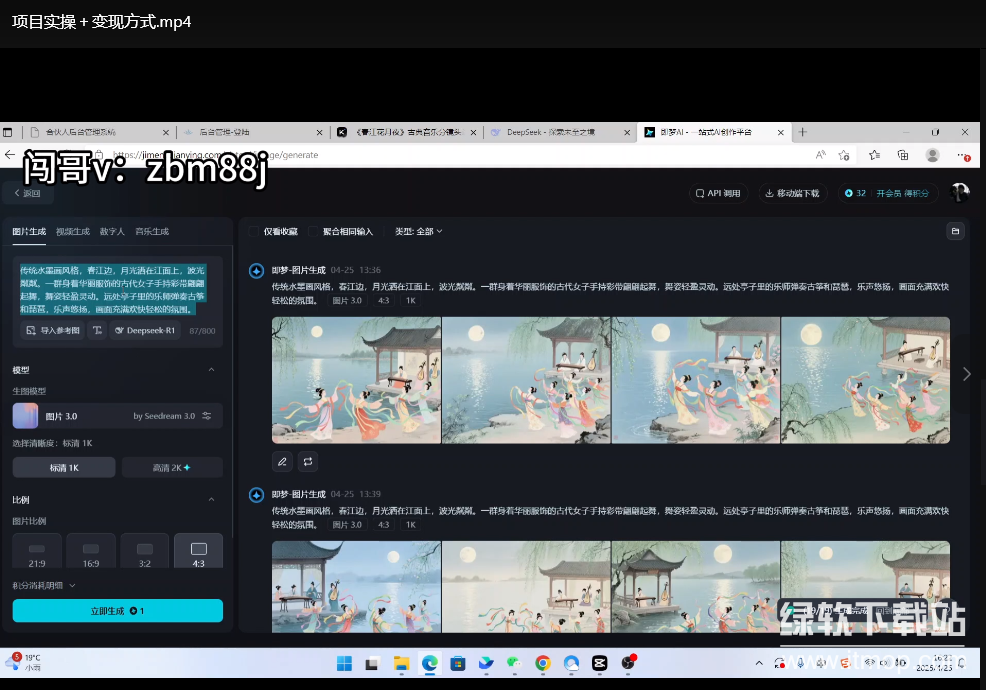Click the read aloud icon in address bar
This screenshot has width=986, height=690.
point(820,155)
